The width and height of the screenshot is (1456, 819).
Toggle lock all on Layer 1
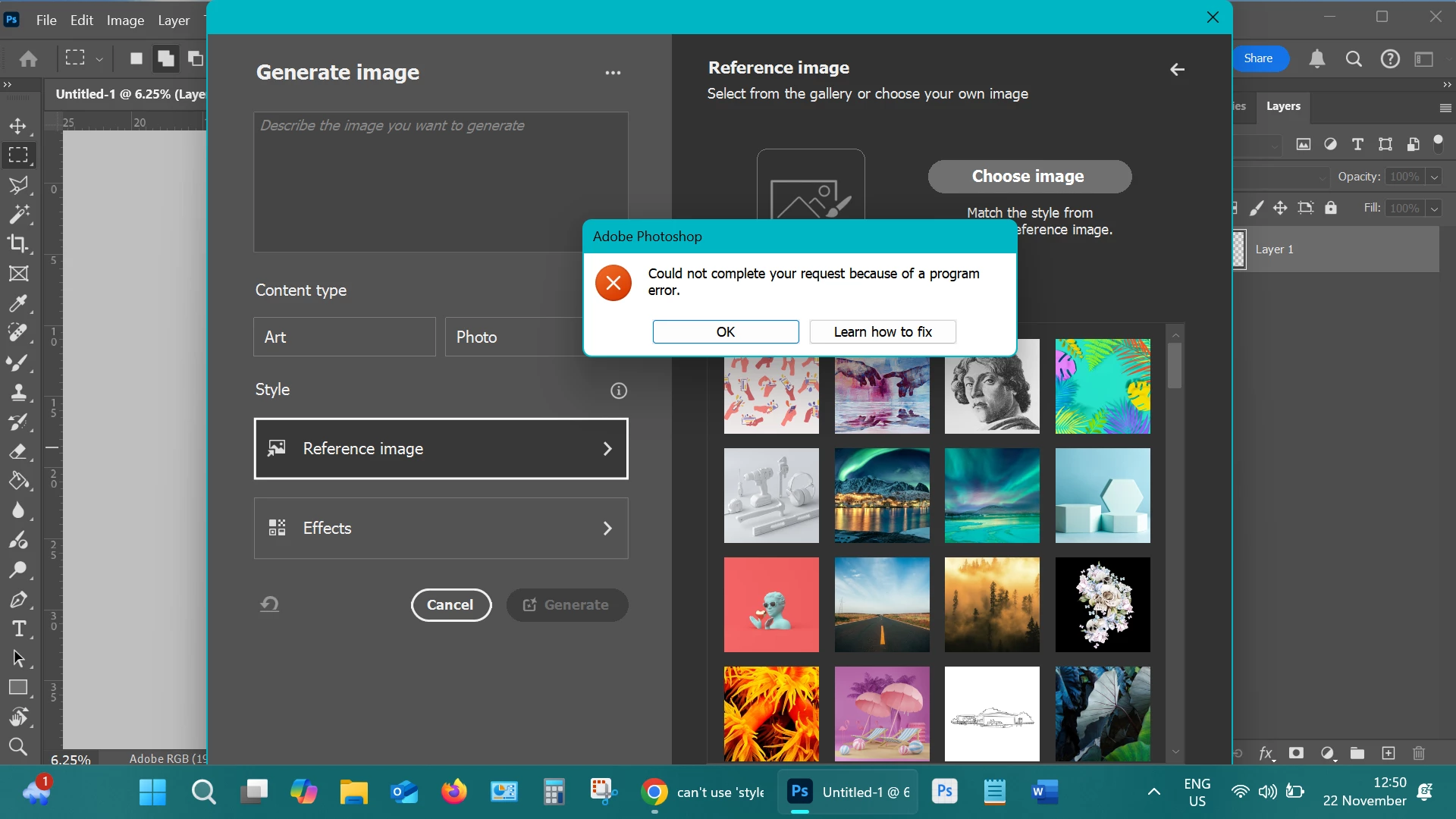click(x=1331, y=208)
